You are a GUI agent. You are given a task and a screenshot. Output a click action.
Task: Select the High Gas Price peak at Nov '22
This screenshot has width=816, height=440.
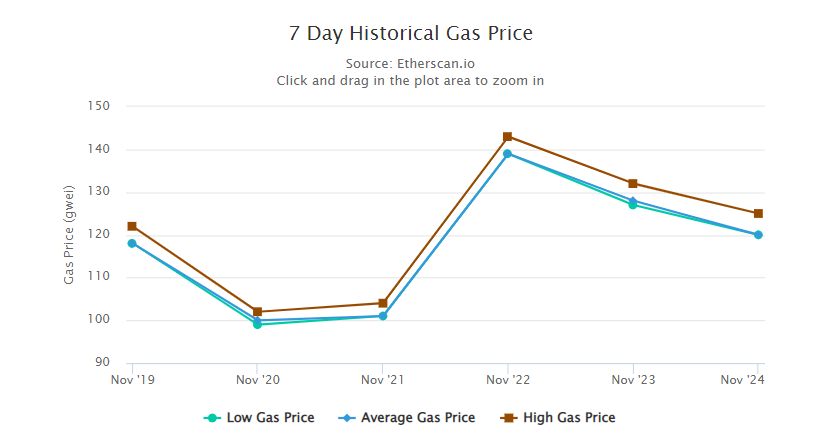coord(508,136)
